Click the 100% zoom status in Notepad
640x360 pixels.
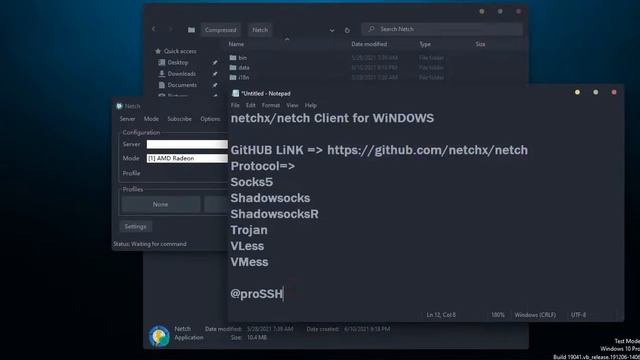(x=498, y=315)
